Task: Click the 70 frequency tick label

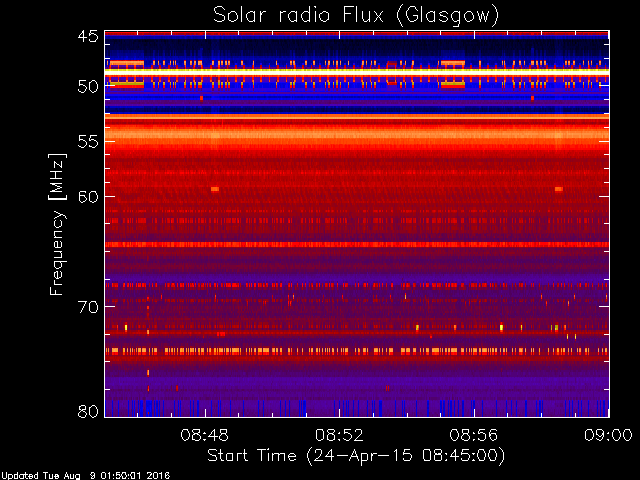Action: click(x=88, y=307)
